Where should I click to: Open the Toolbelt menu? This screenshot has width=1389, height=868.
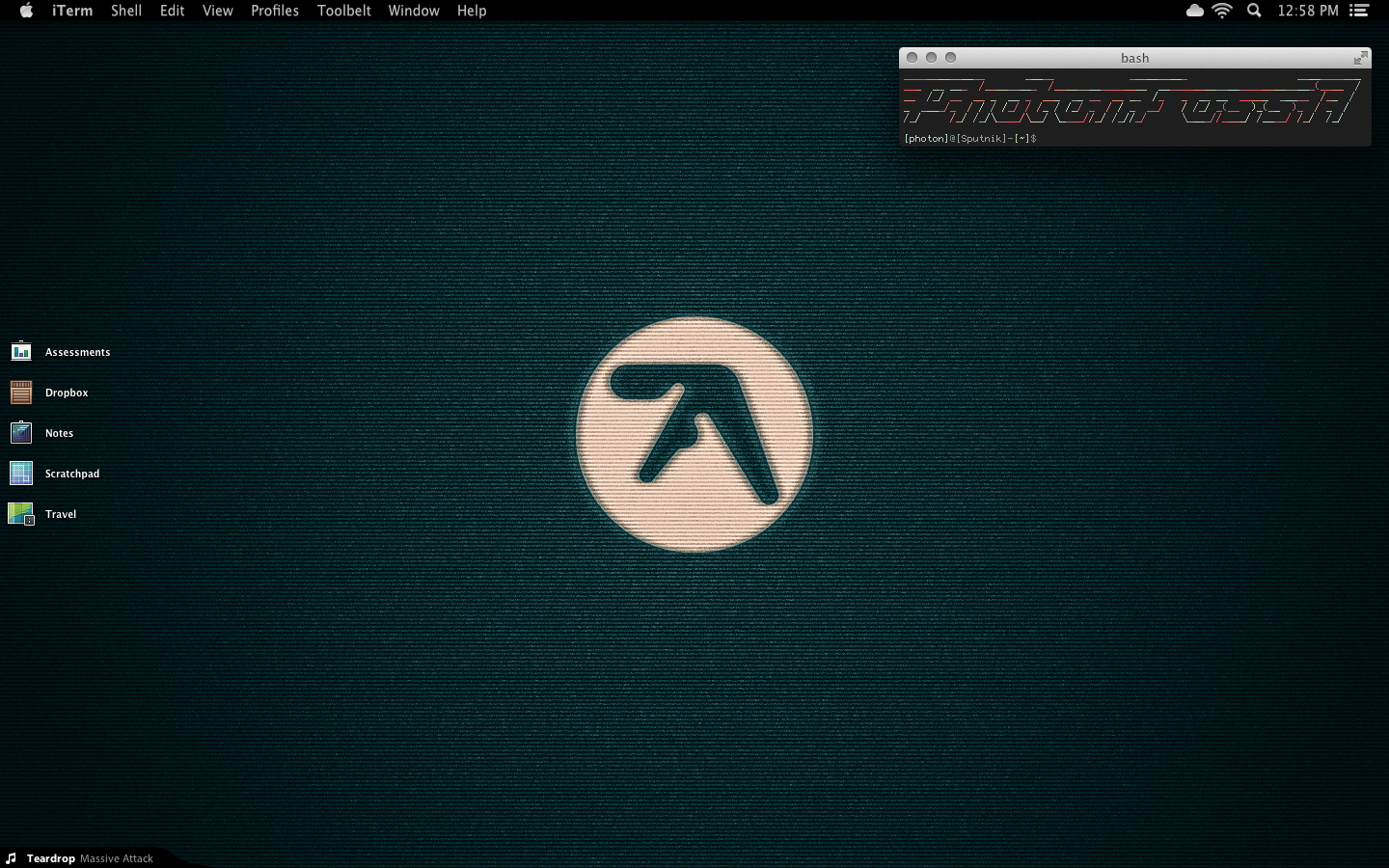click(344, 11)
